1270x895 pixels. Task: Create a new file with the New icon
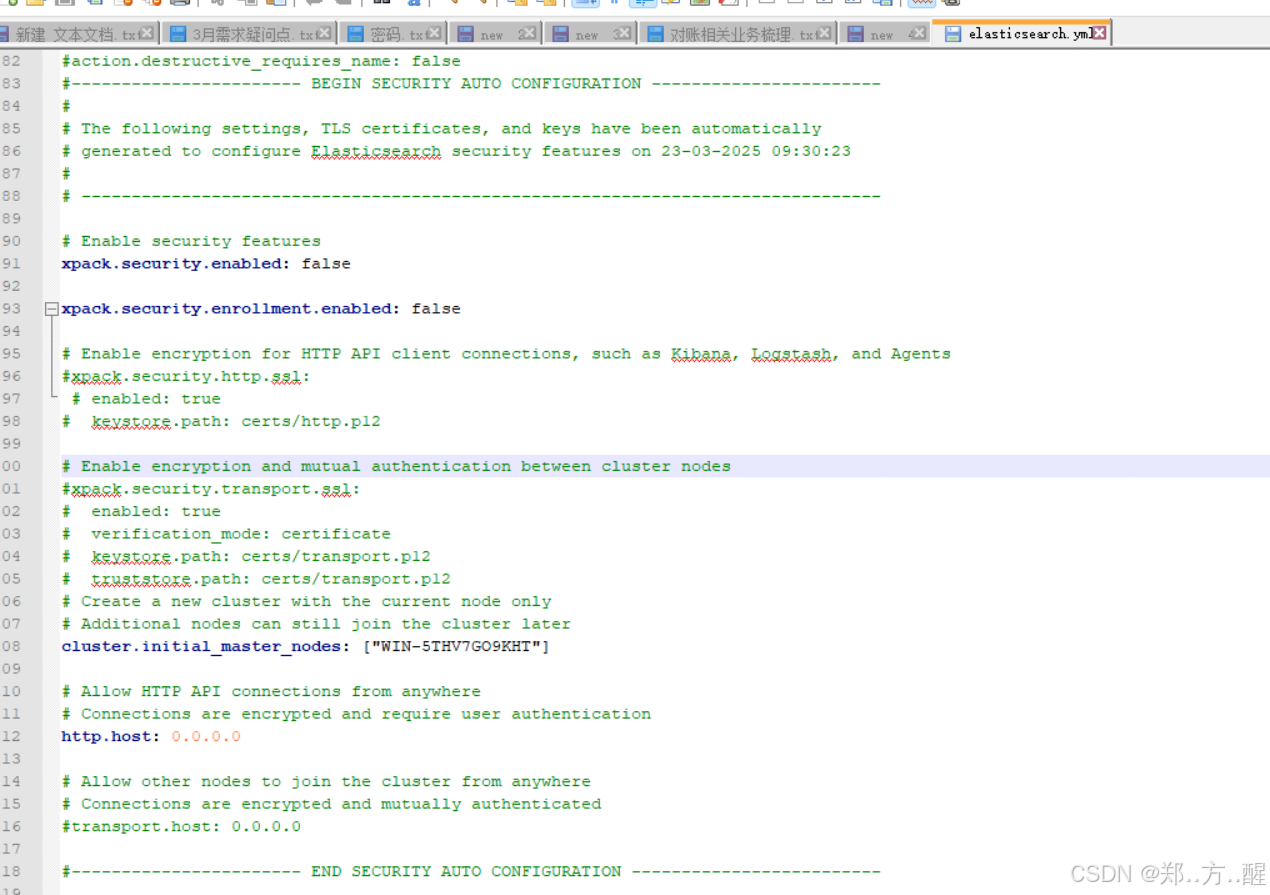tap(10, 4)
